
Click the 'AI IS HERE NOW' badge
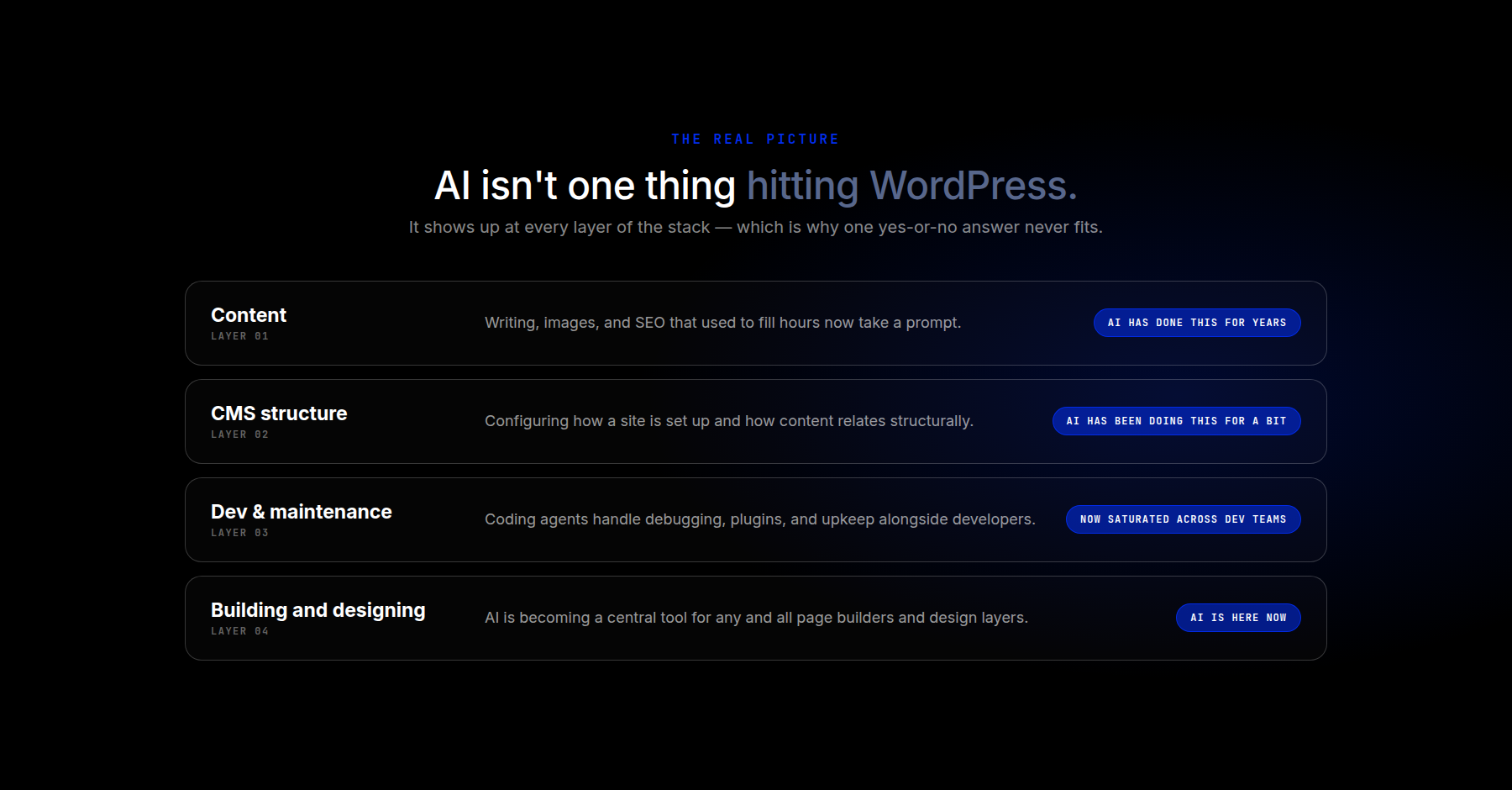(1238, 618)
